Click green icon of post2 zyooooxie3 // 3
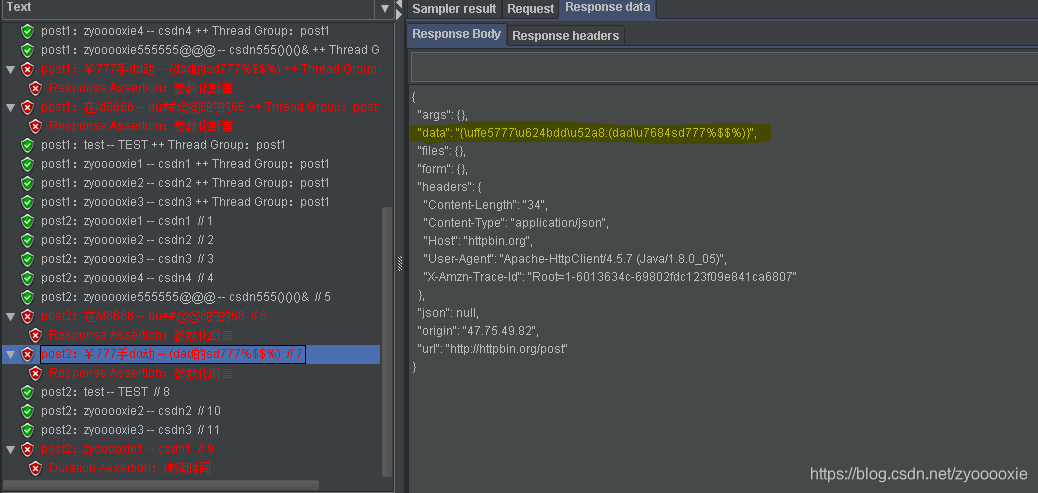 [27, 259]
